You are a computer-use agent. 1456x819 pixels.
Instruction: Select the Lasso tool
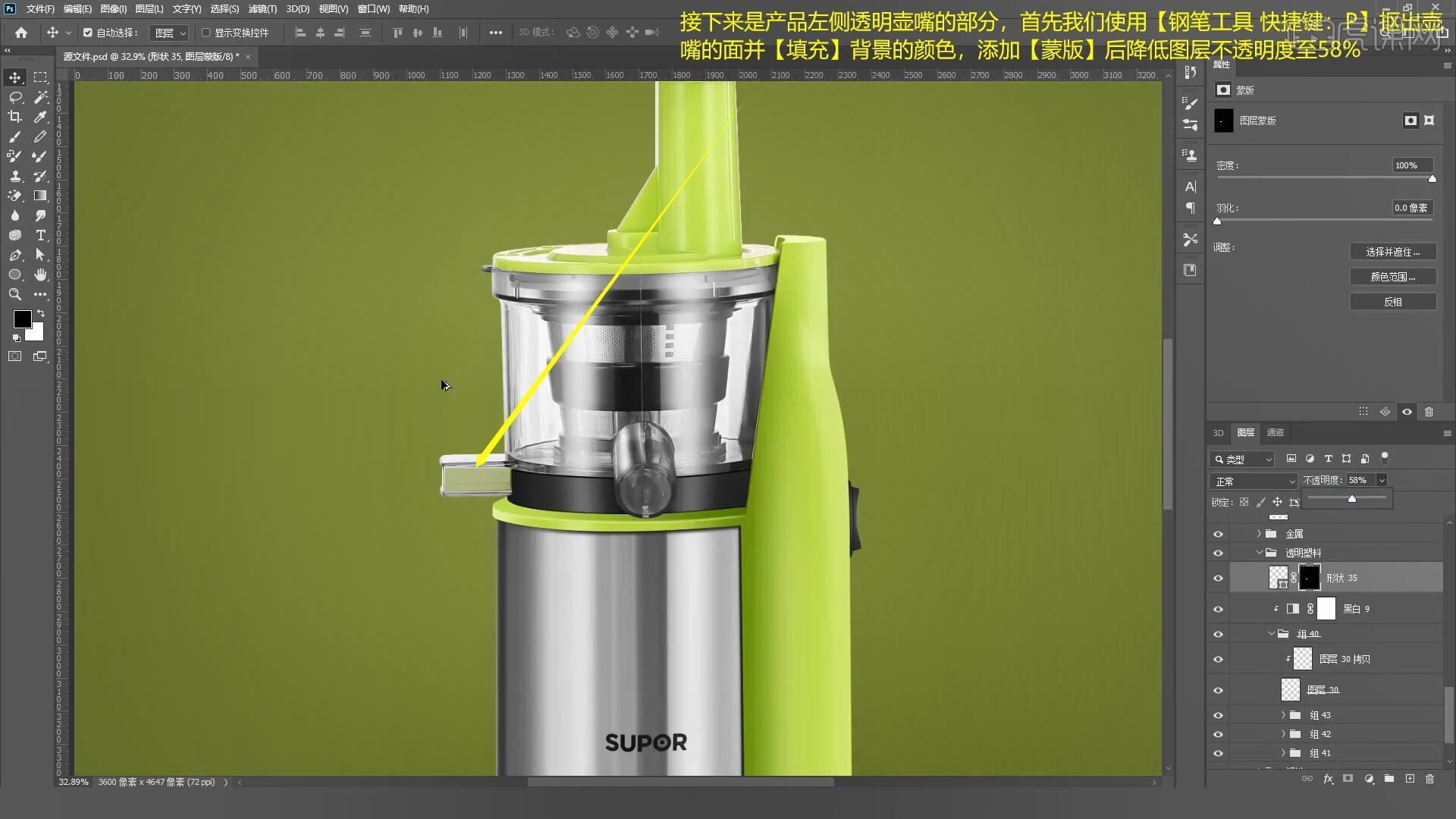(15, 97)
